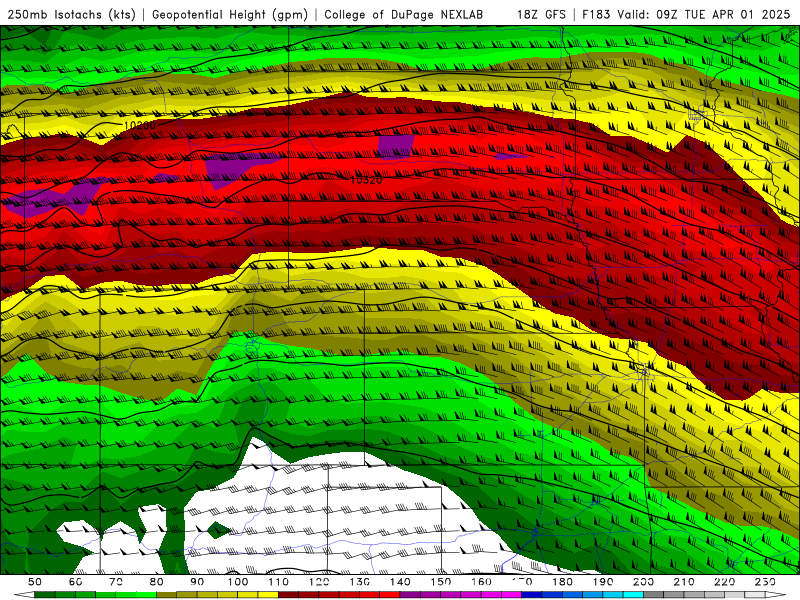800x600 pixels.
Task: Click the '100' colorbar value label
Action: [238, 582]
